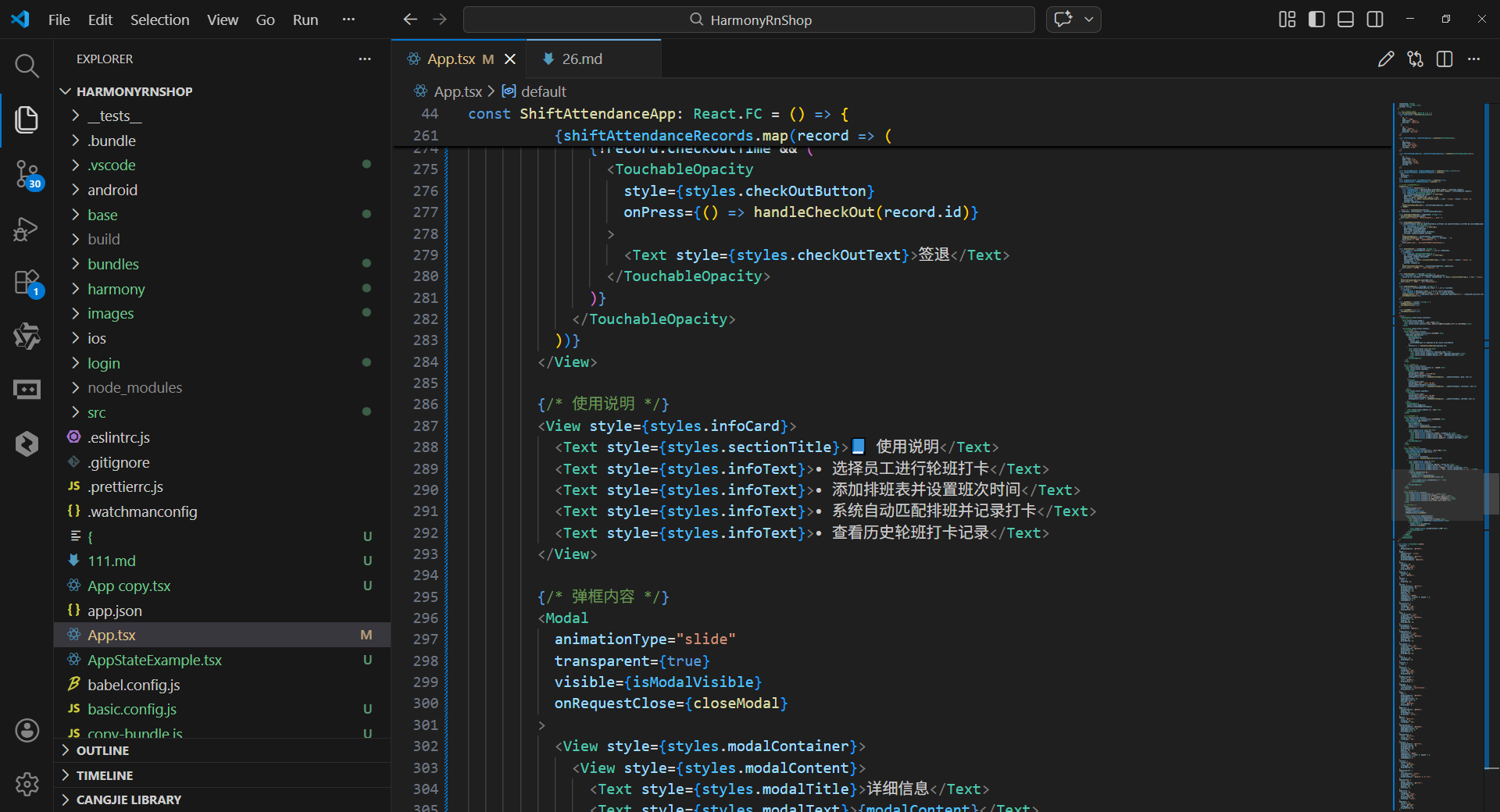Viewport: 1500px width, 812px height.
Task: Expand the harmony folder
Action: click(222, 289)
